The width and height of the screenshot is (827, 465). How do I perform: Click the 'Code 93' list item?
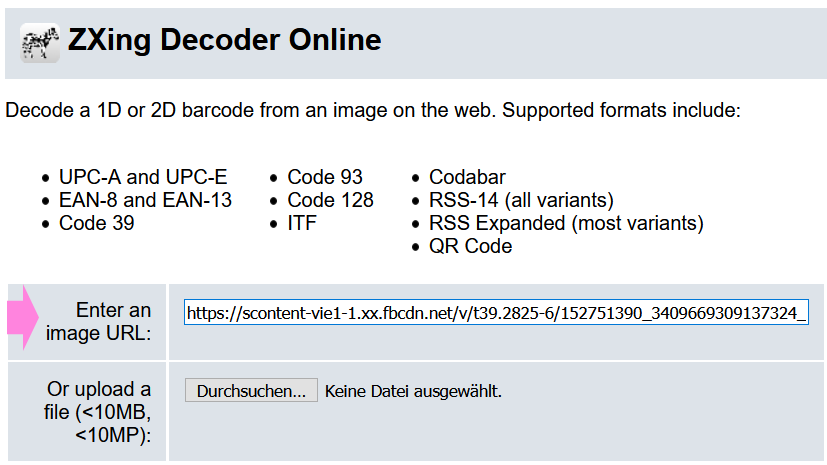(325, 177)
